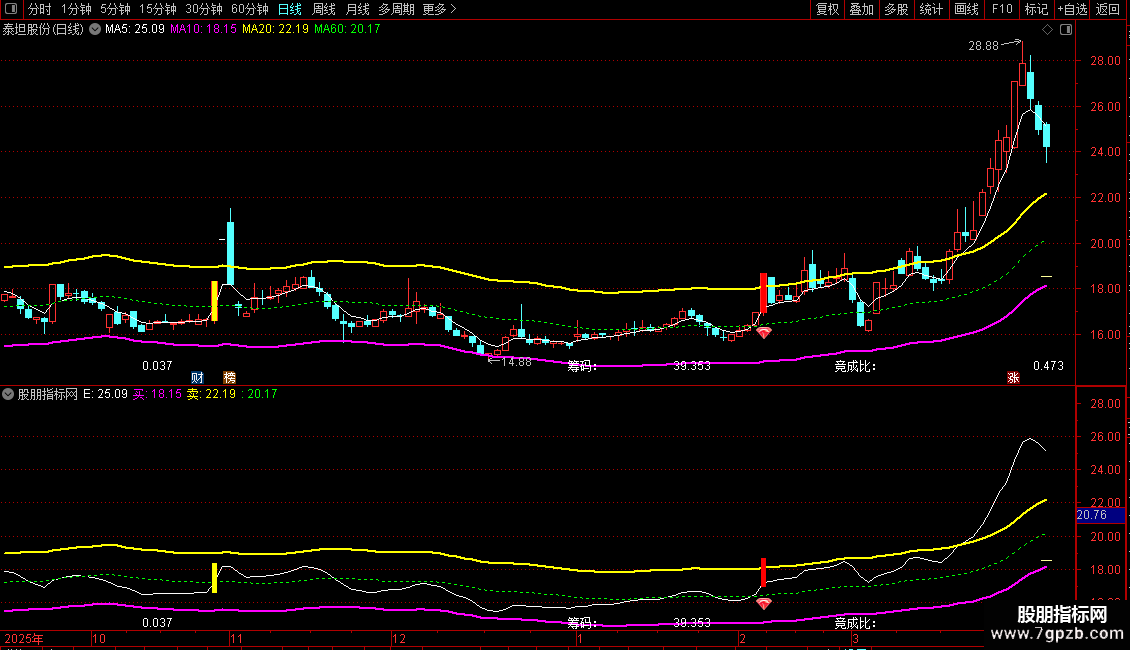Click the MA20: 22.19 label

click(275, 30)
